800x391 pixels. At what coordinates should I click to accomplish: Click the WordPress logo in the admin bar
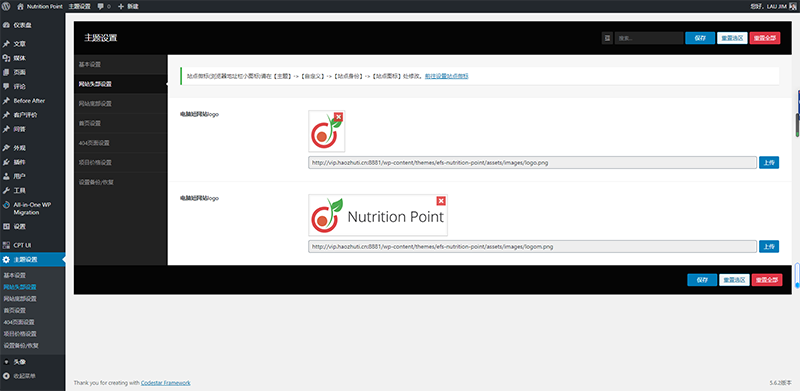(6, 7)
